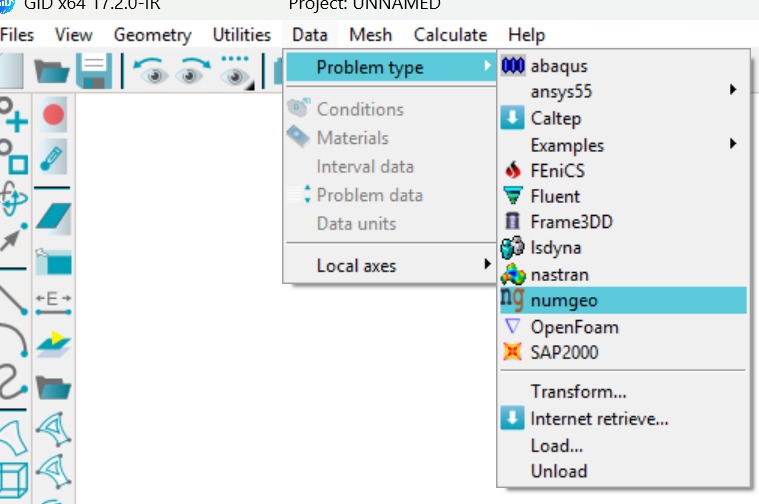This screenshot has height=504, width=759.
Task: Click the Unload option
Action: pyautogui.click(x=559, y=471)
